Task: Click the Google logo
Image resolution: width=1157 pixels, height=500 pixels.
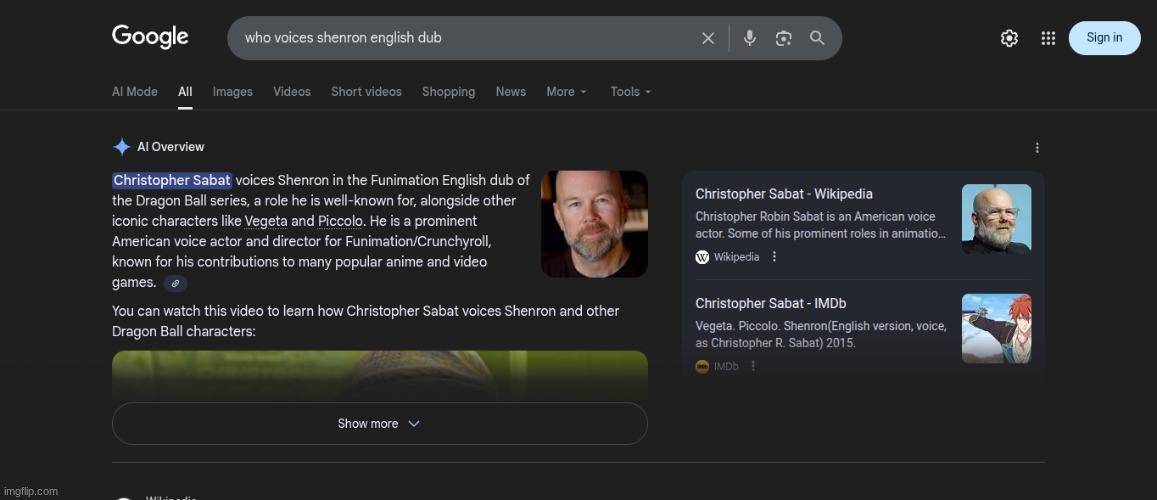Action: pyautogui.click(x=150, y=37)
